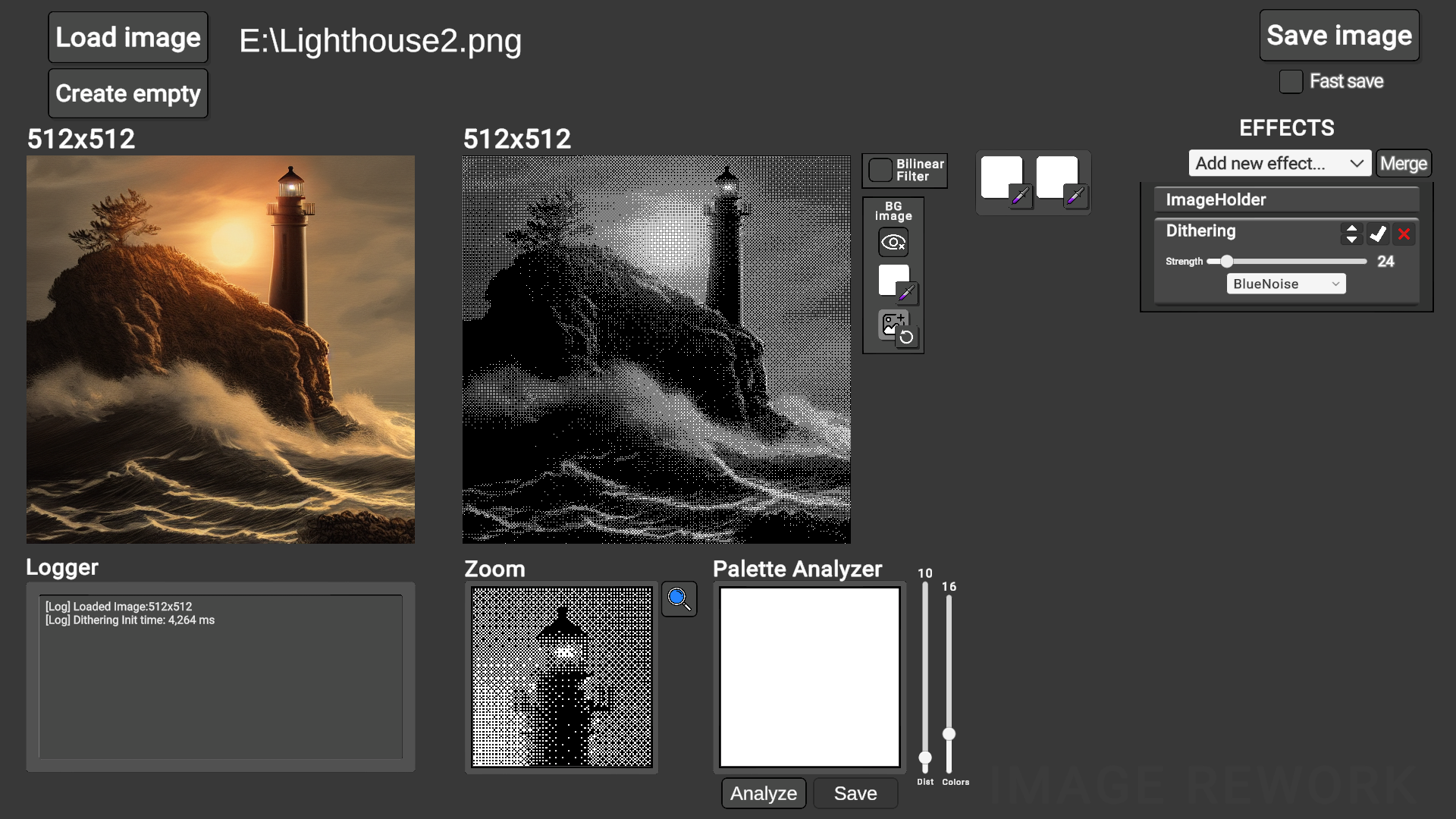Screen dimensions: 1456x819
Task: Open the Add new effect dropdown
Action: pos(1279,163)
